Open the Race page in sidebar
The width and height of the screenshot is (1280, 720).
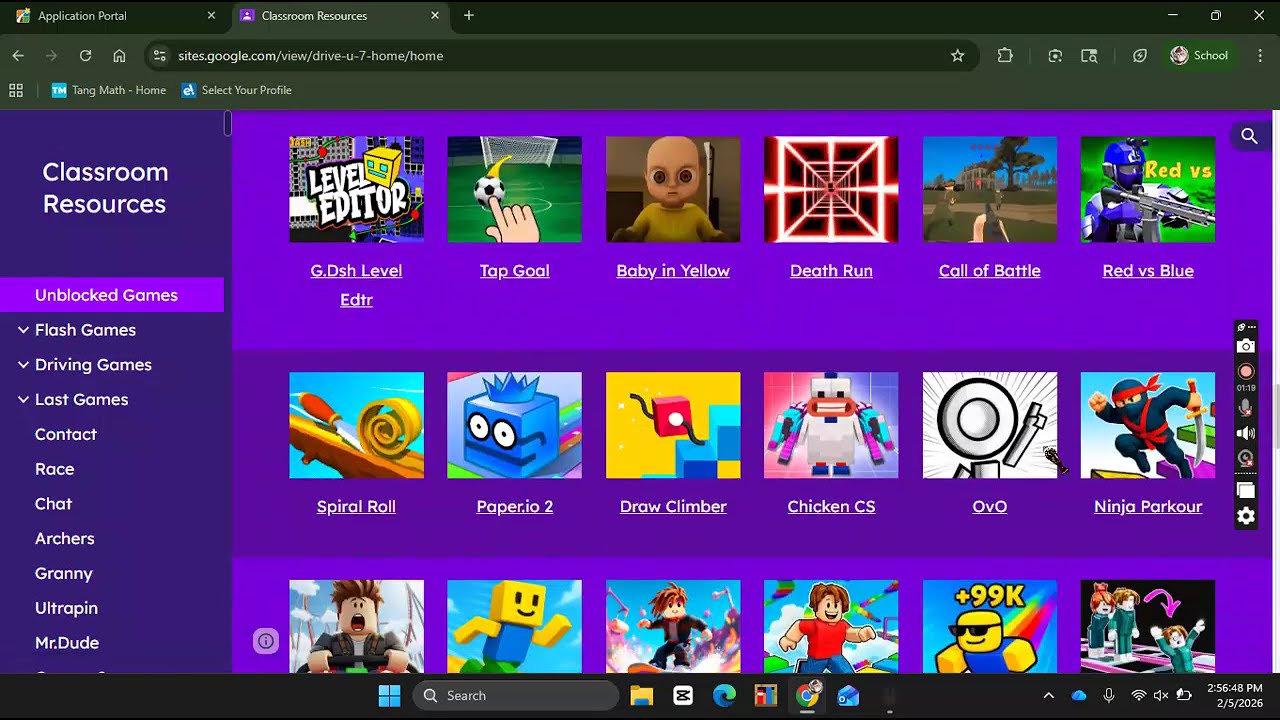coord(55,469)
